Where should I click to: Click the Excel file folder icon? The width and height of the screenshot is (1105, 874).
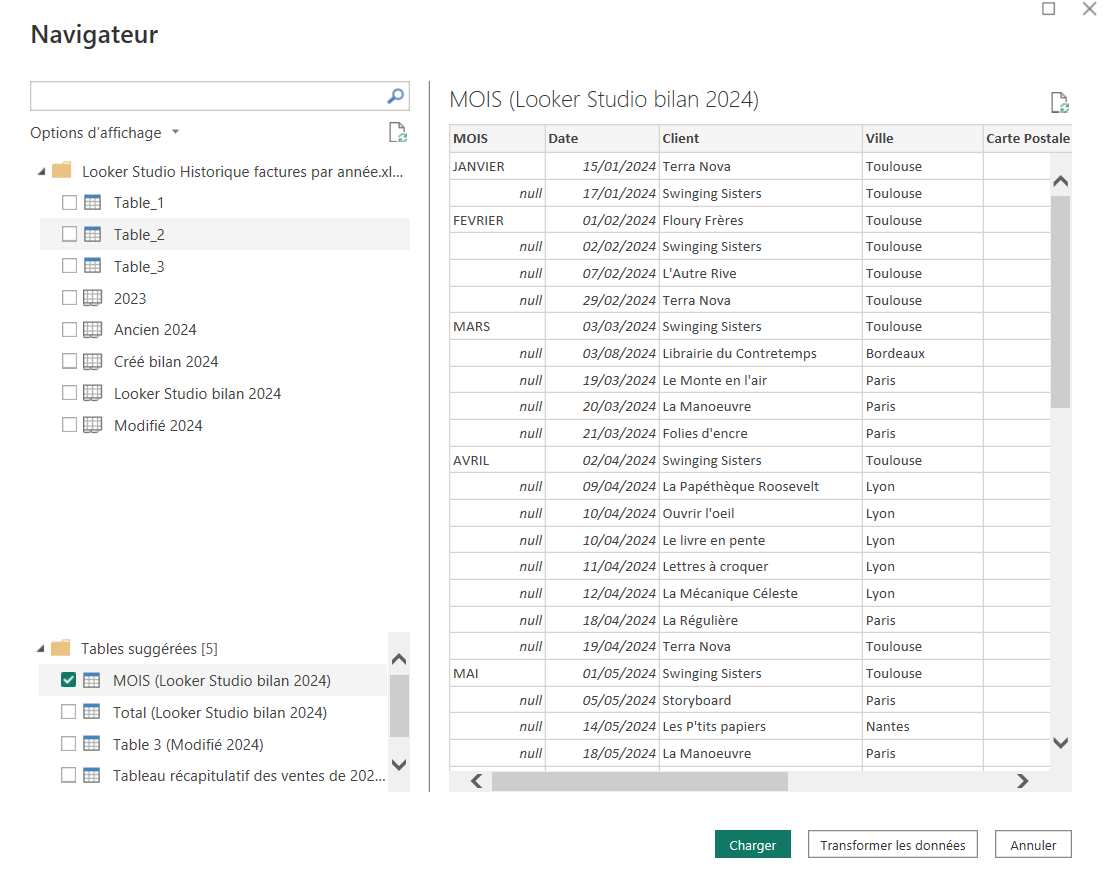(x=62, y=170)
